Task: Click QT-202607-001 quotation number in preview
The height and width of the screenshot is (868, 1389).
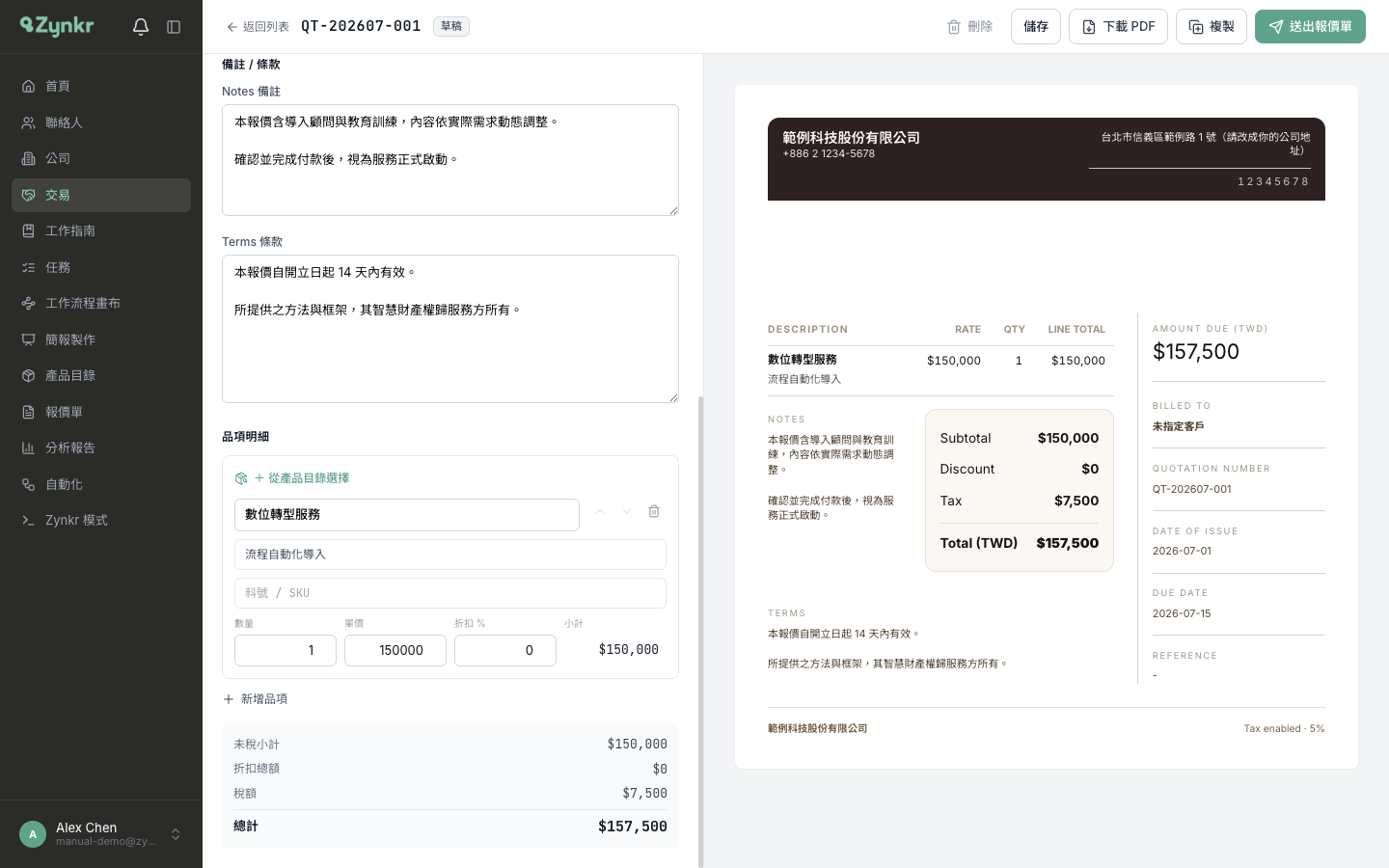Action: pyautogui.click(x=1192, y=489)
